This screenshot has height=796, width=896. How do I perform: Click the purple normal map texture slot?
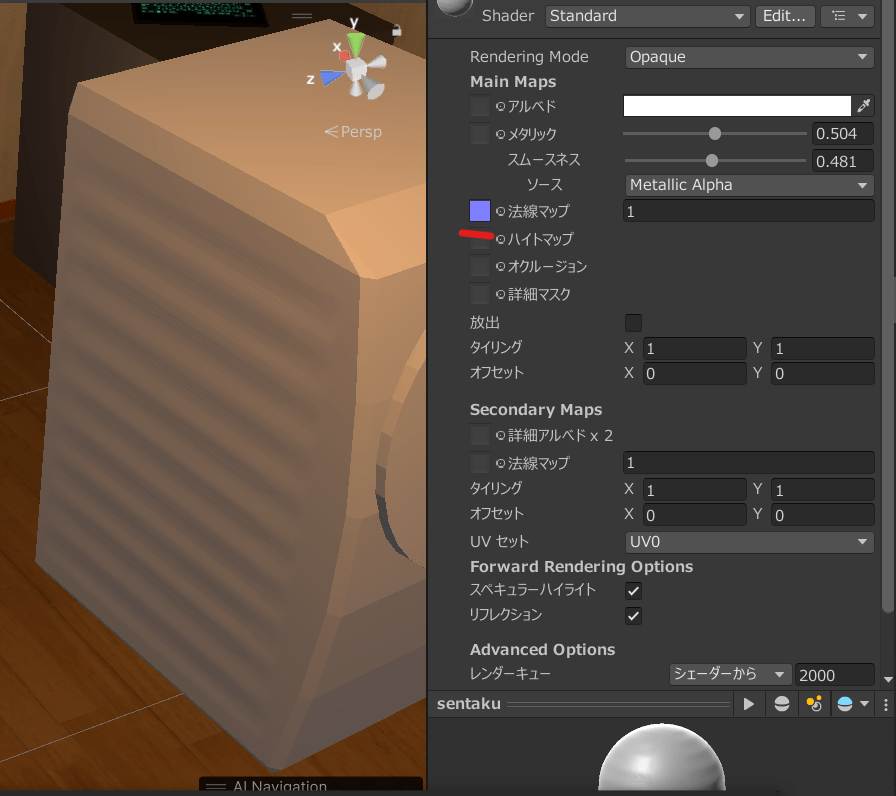click(479, 211)
